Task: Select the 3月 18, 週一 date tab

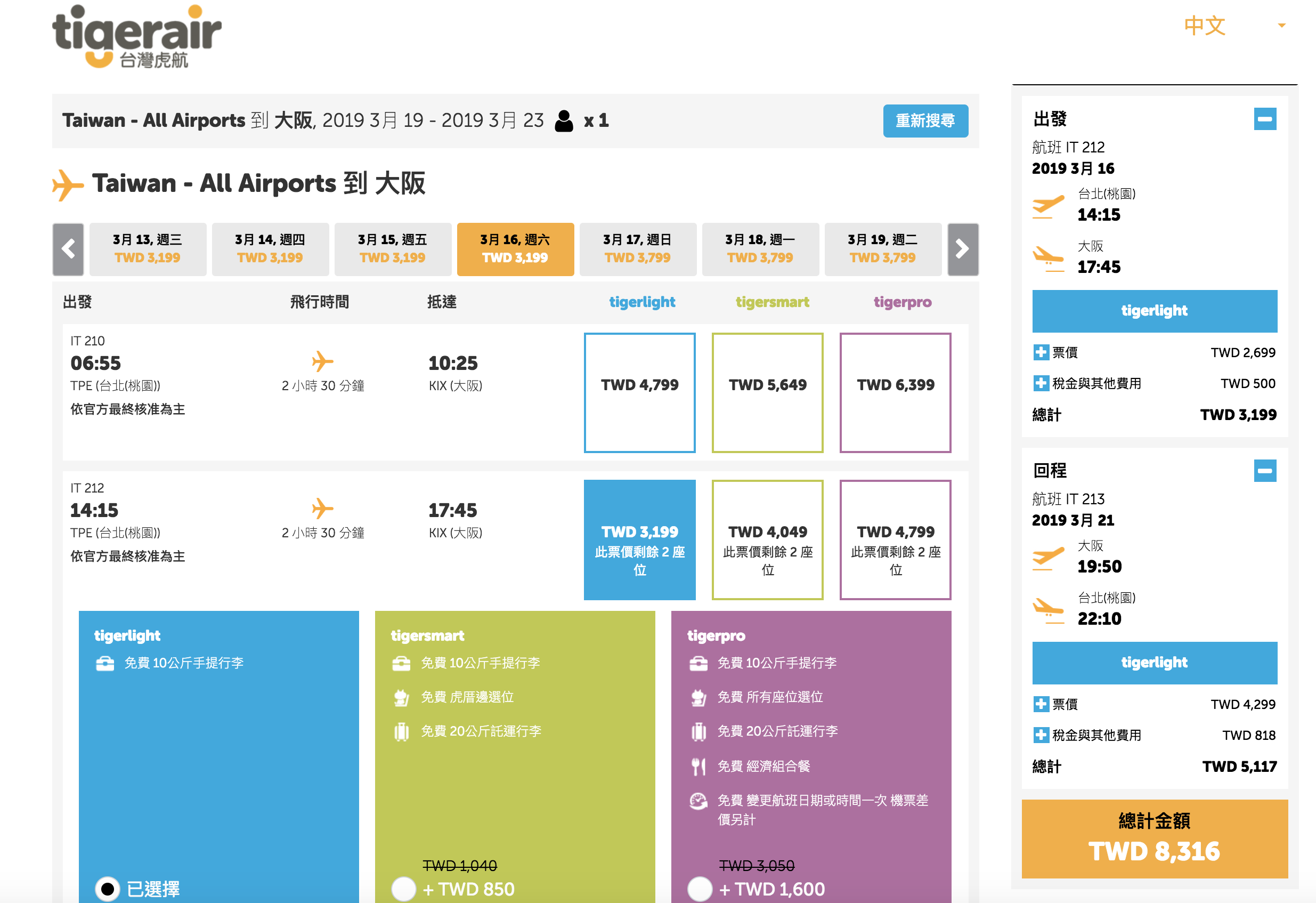Action: [x=760, y=249]
